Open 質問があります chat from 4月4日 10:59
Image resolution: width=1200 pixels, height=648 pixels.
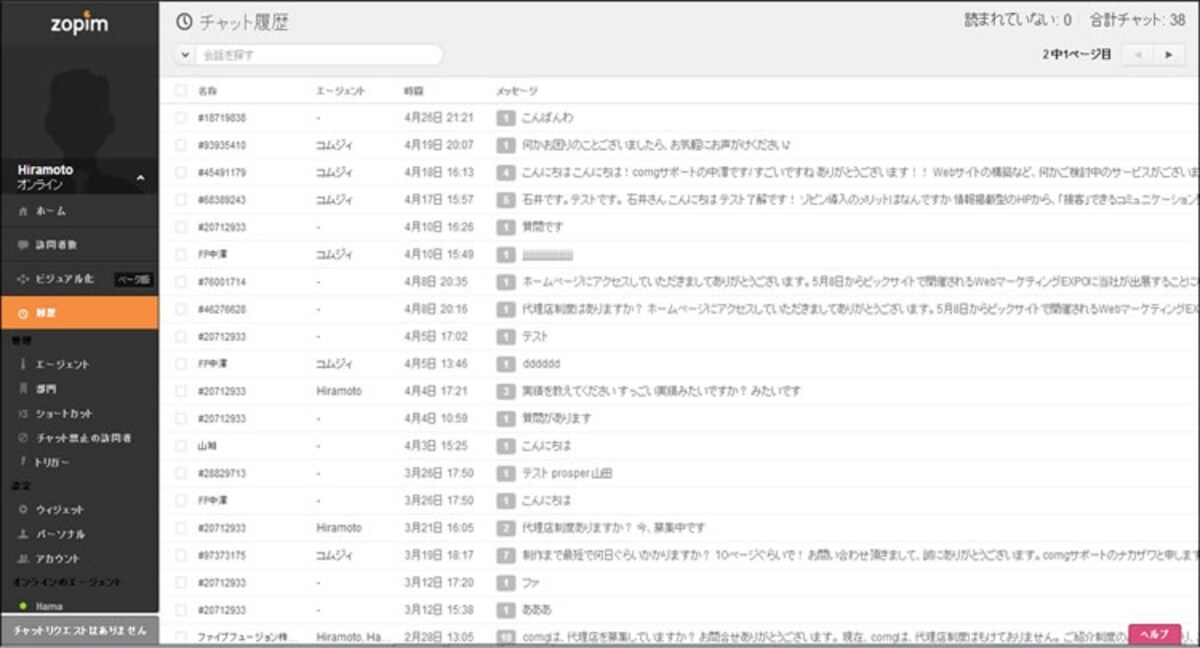pos(679,418)
